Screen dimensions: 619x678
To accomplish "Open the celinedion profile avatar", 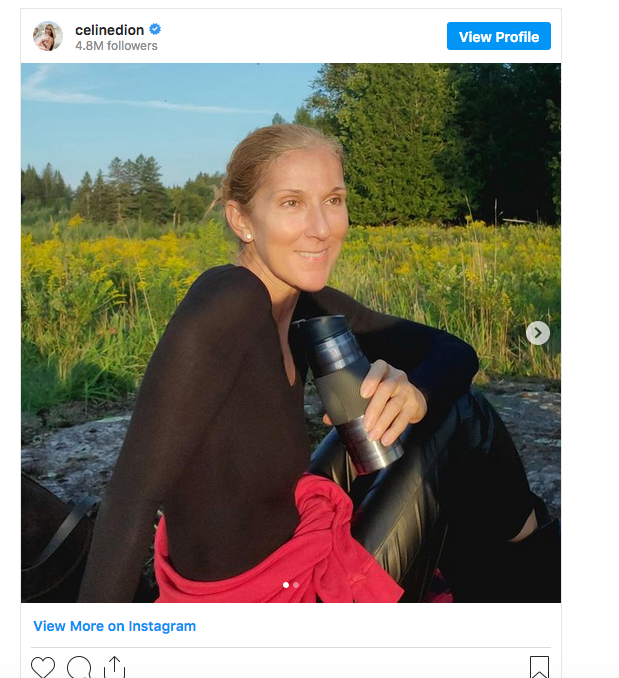I will click(48, 36).
